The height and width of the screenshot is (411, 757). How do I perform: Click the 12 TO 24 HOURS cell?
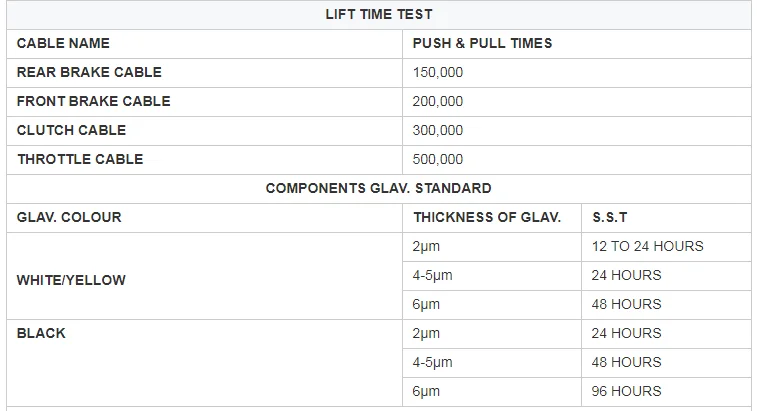point(648,246)
